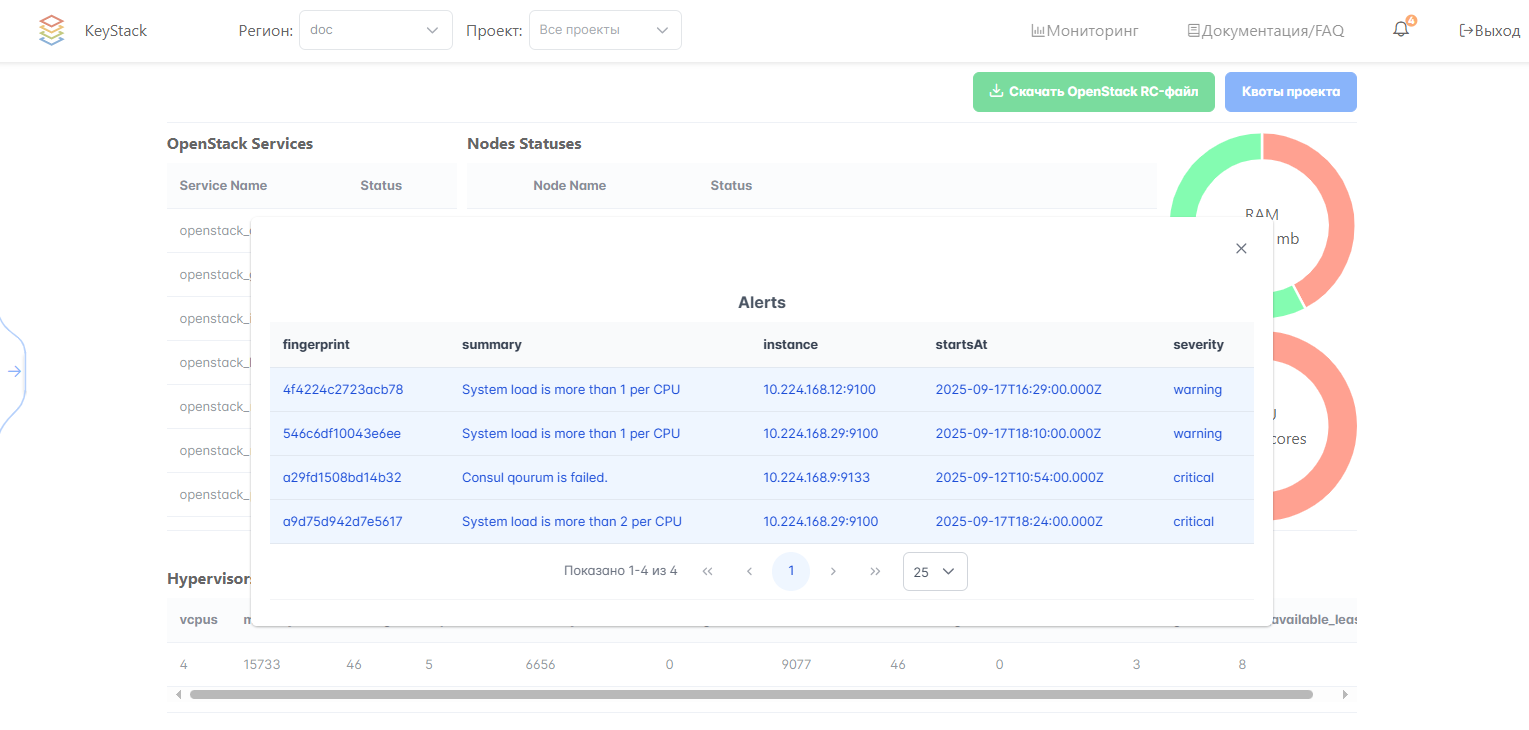This screenshot has height=730, width=1529.
Task: Jump to last page using double-right arrow
Action: coord(875,570)
